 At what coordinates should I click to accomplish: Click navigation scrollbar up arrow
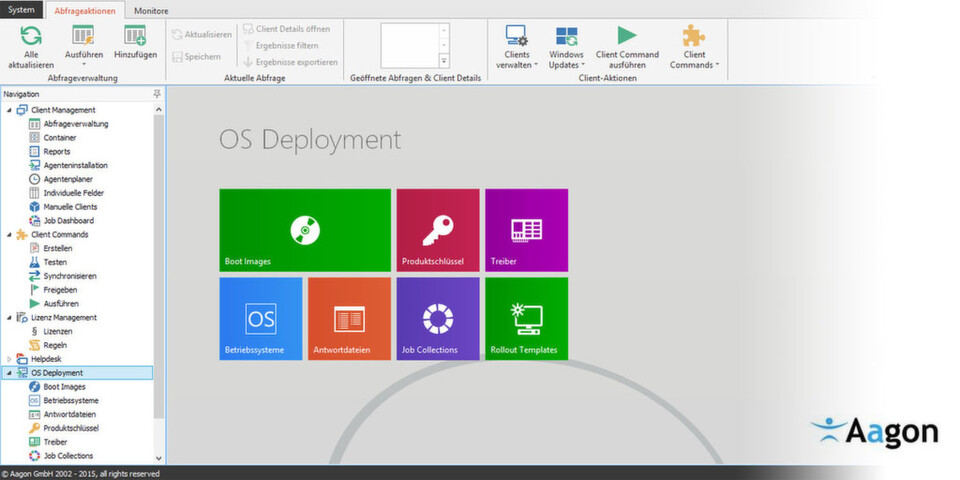[159, 109]
